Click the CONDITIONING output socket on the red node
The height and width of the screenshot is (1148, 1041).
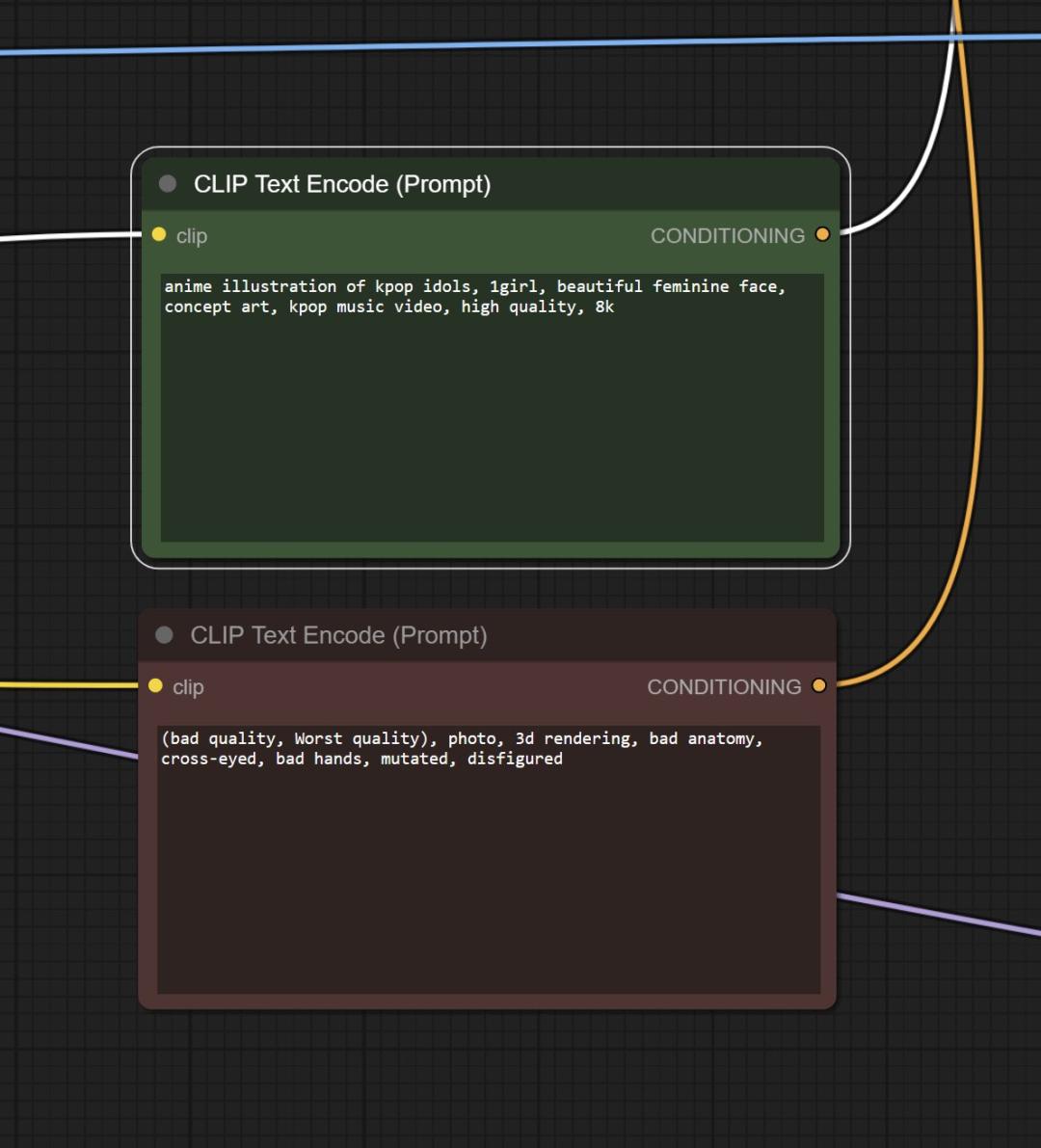point(819,686)
